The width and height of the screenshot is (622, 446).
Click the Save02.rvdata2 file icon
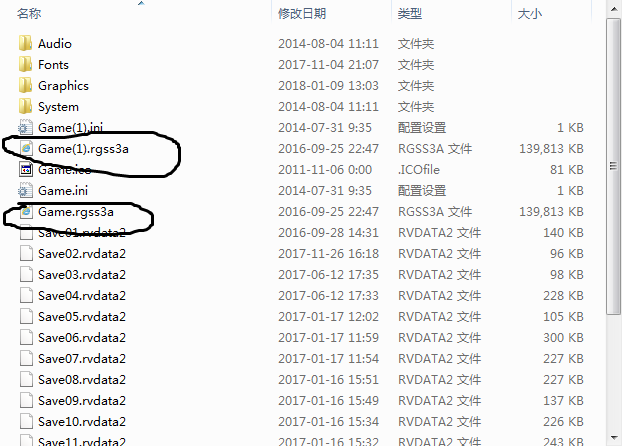pyautogui.click(x=26, y=254)
